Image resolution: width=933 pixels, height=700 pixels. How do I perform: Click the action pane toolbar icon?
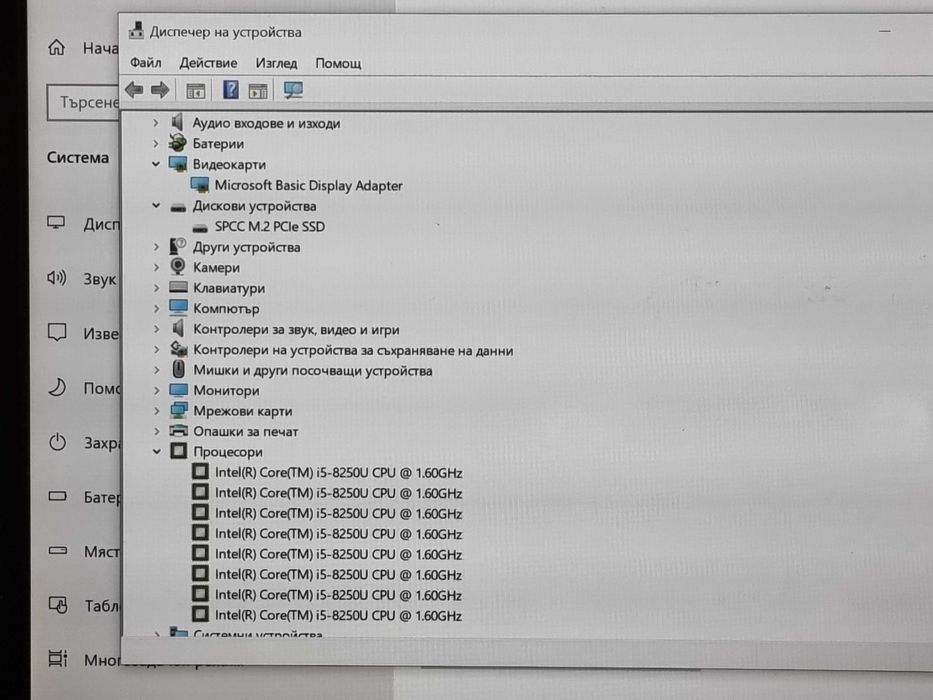pos(258,90)
